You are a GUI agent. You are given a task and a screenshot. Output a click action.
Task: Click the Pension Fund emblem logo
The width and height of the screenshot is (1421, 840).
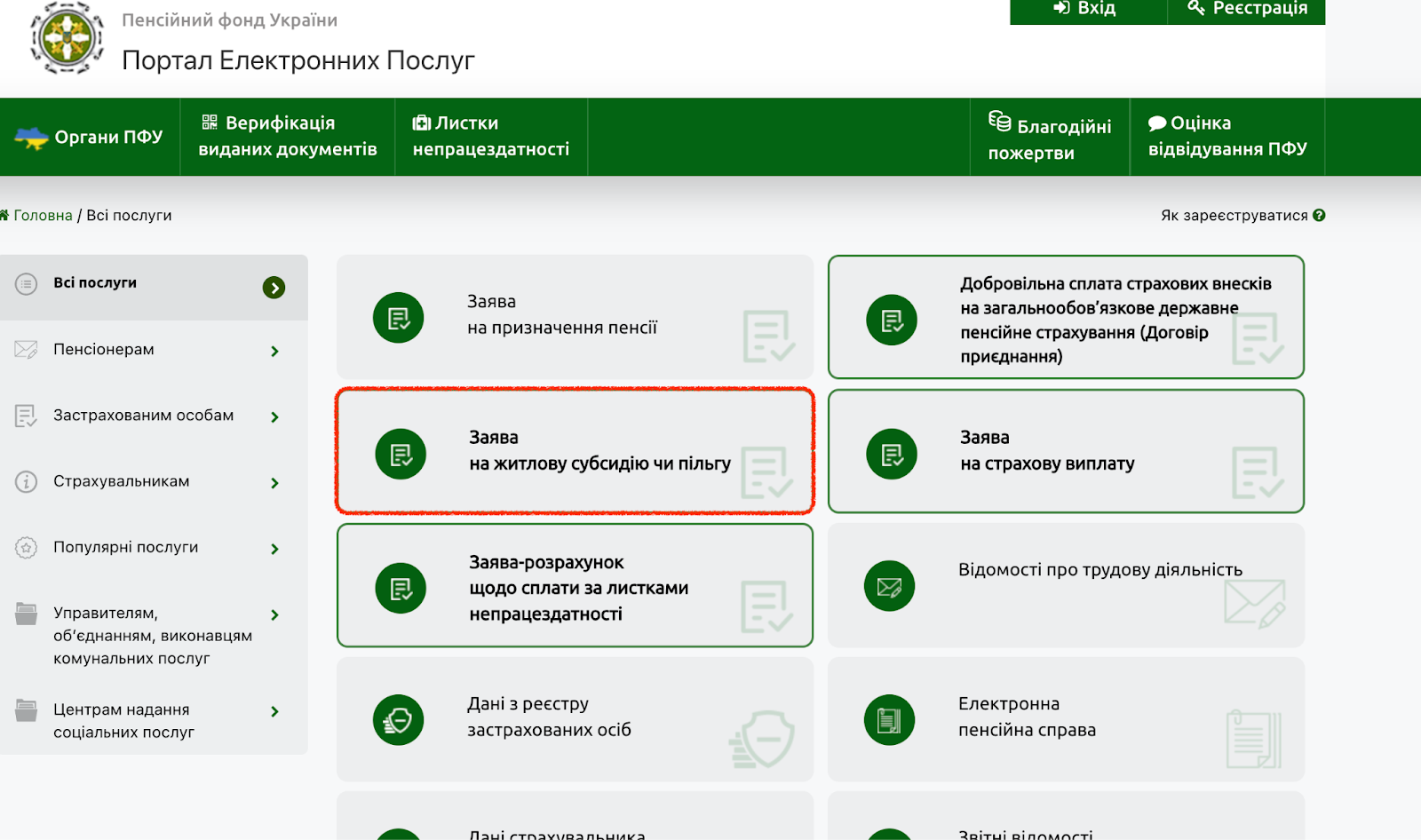(67, 37)
